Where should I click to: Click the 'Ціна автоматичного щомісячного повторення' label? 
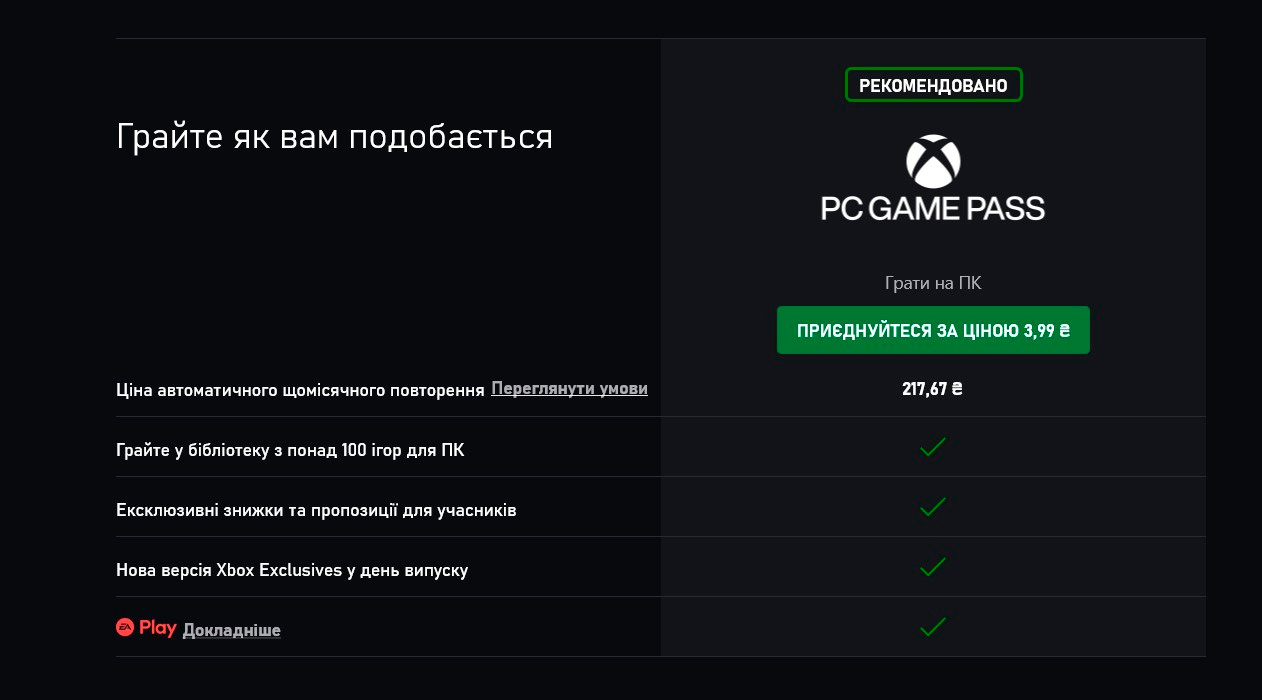point(300,389)
